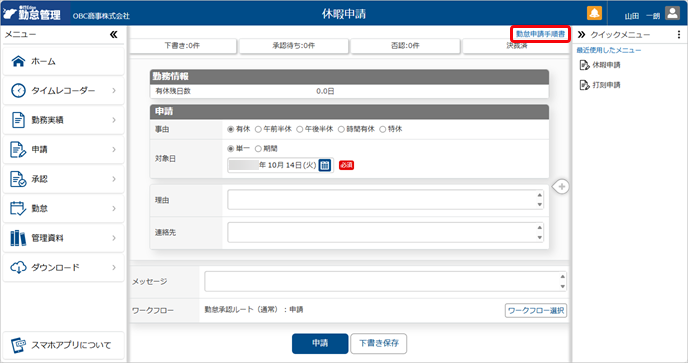Click the ダウンロード cloud icon

pyautogui.click(x=18, y=267)
